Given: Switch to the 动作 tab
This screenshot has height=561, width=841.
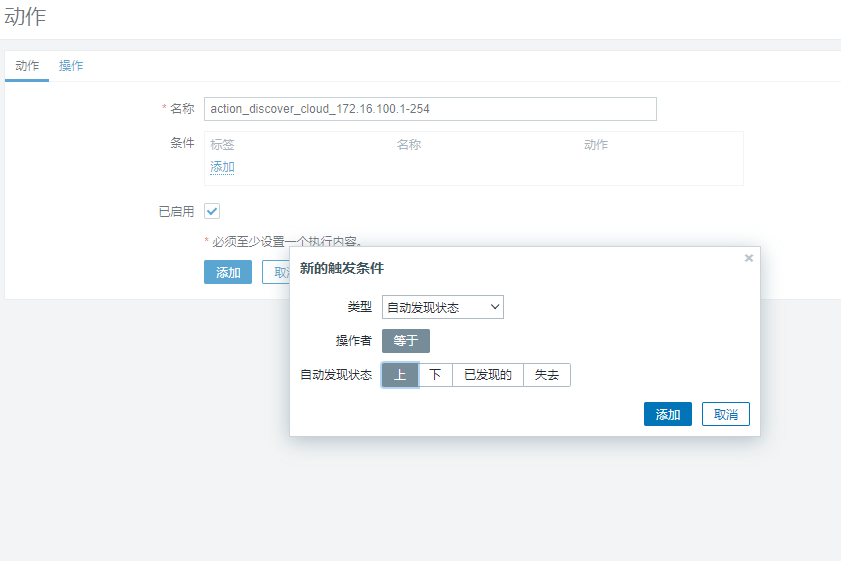Looking at the screenshot, I should click(x=27, y=66).
